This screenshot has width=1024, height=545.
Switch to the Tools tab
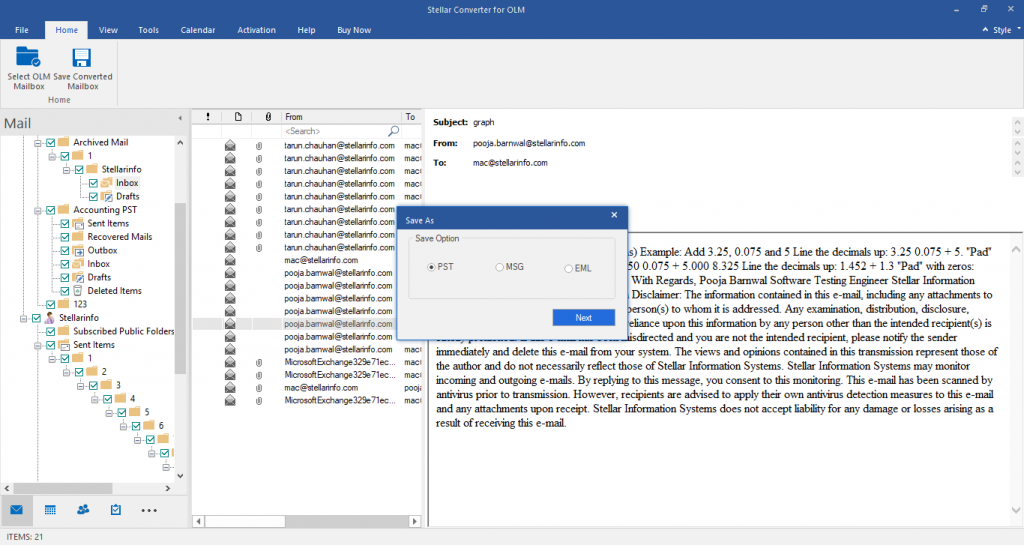point(148,30)
